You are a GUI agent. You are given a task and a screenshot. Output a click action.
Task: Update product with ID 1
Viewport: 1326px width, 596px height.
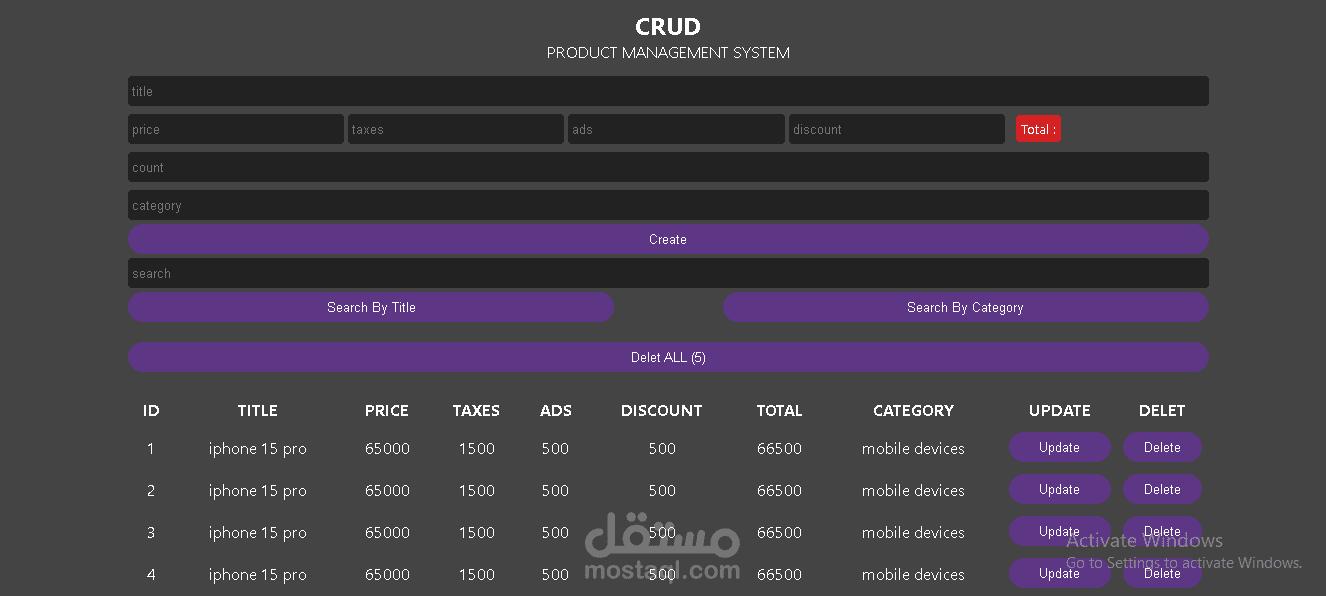point(1060,447)
